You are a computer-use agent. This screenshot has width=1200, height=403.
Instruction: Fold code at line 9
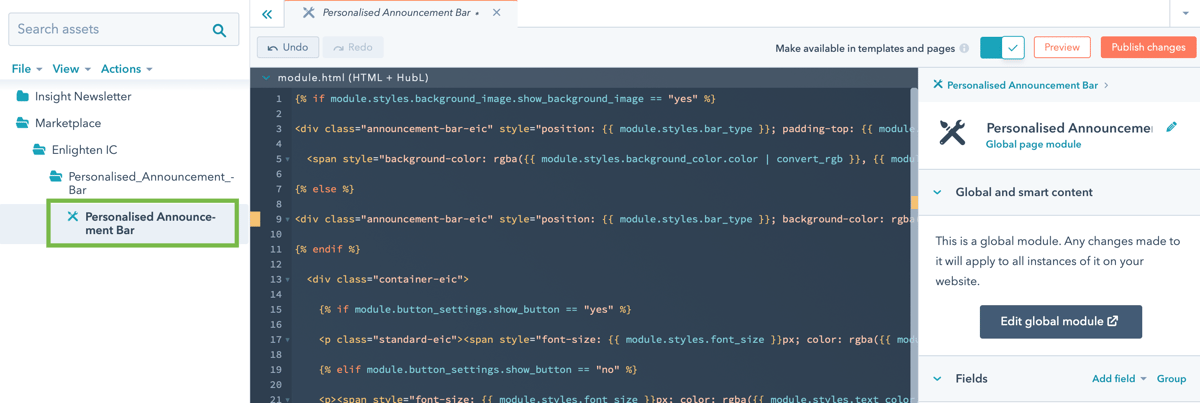click(288, 219)
